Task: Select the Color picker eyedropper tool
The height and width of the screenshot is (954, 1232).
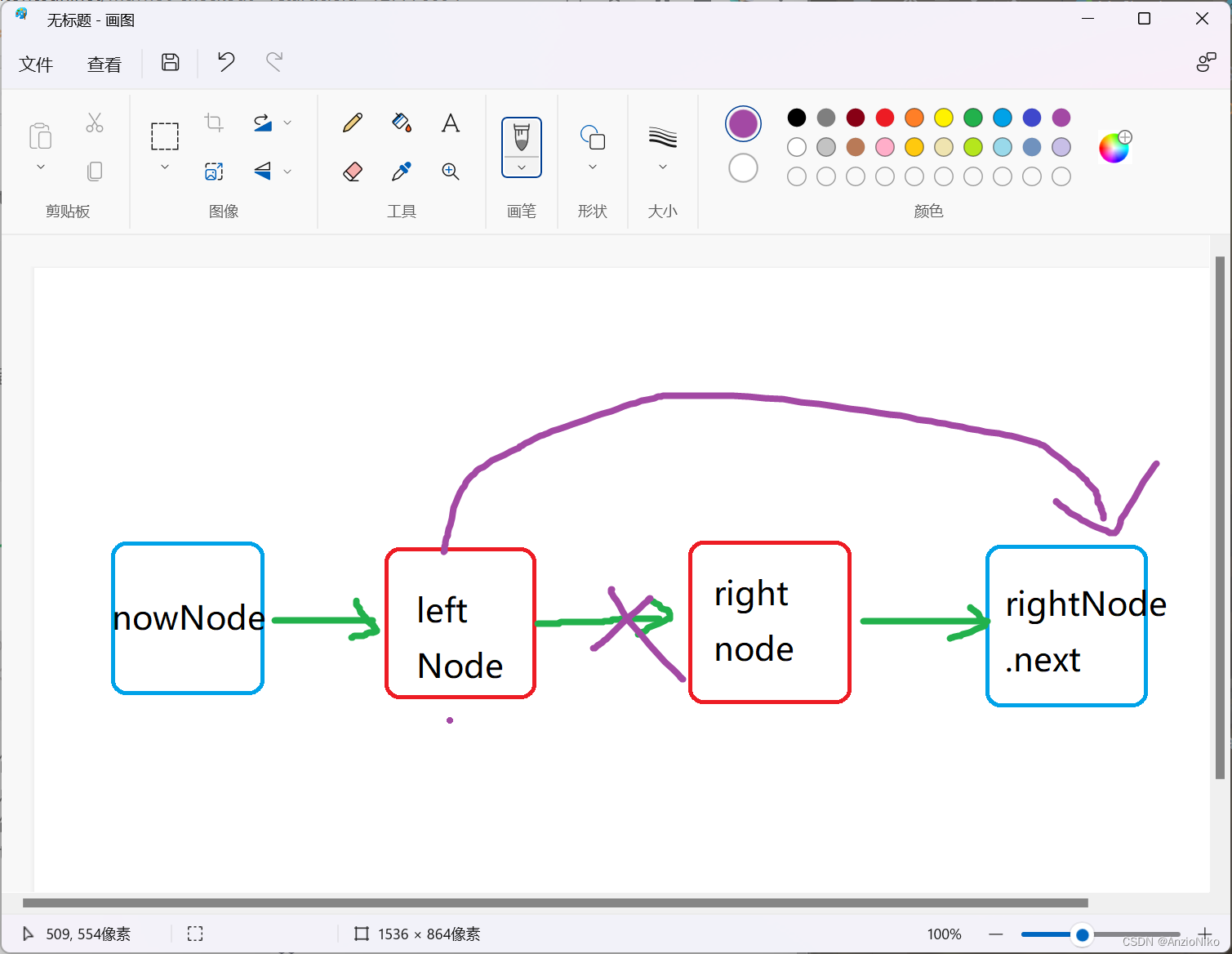Action: 402,172
